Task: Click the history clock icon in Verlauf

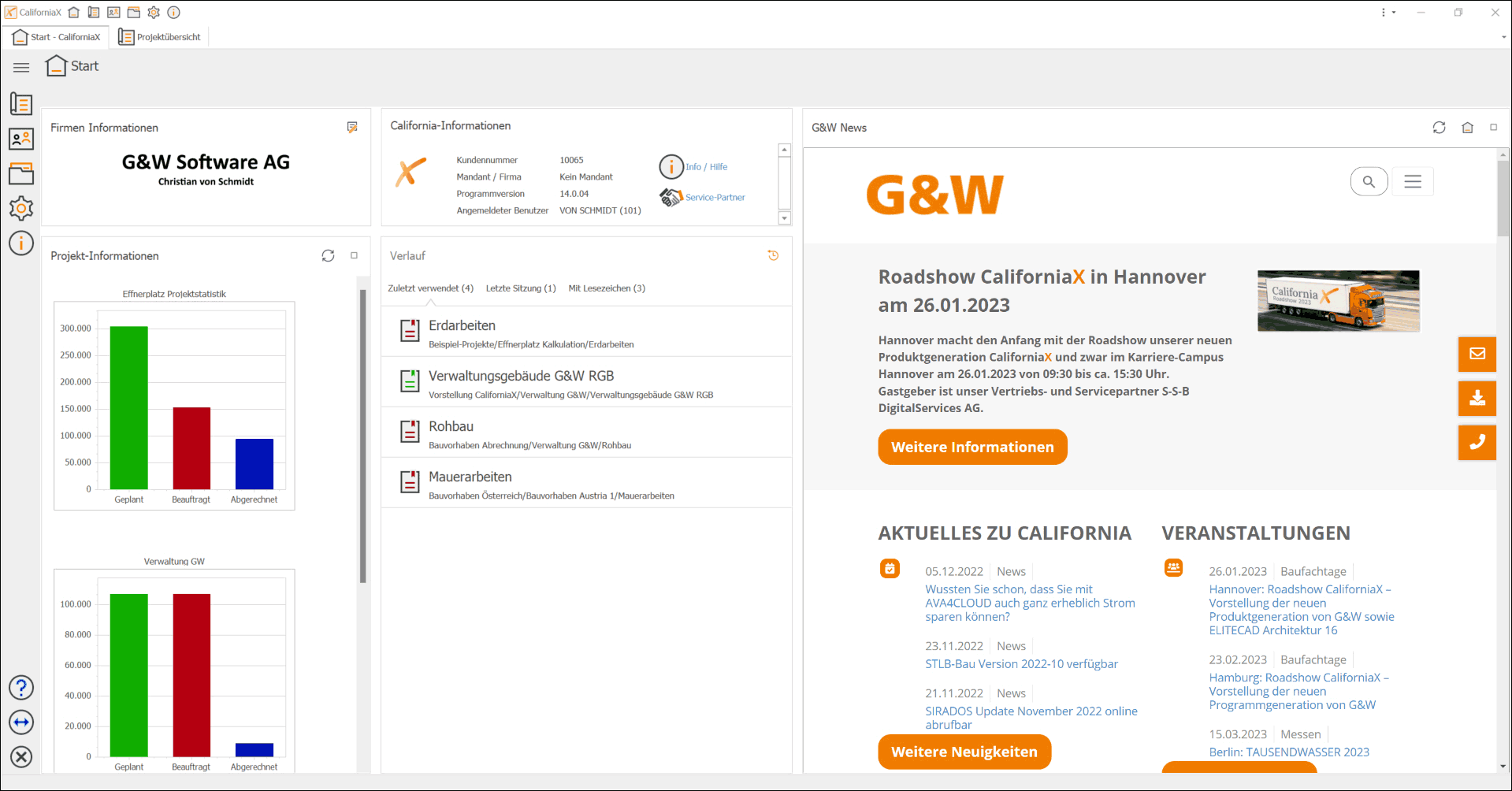Action: tap(773, 255)
